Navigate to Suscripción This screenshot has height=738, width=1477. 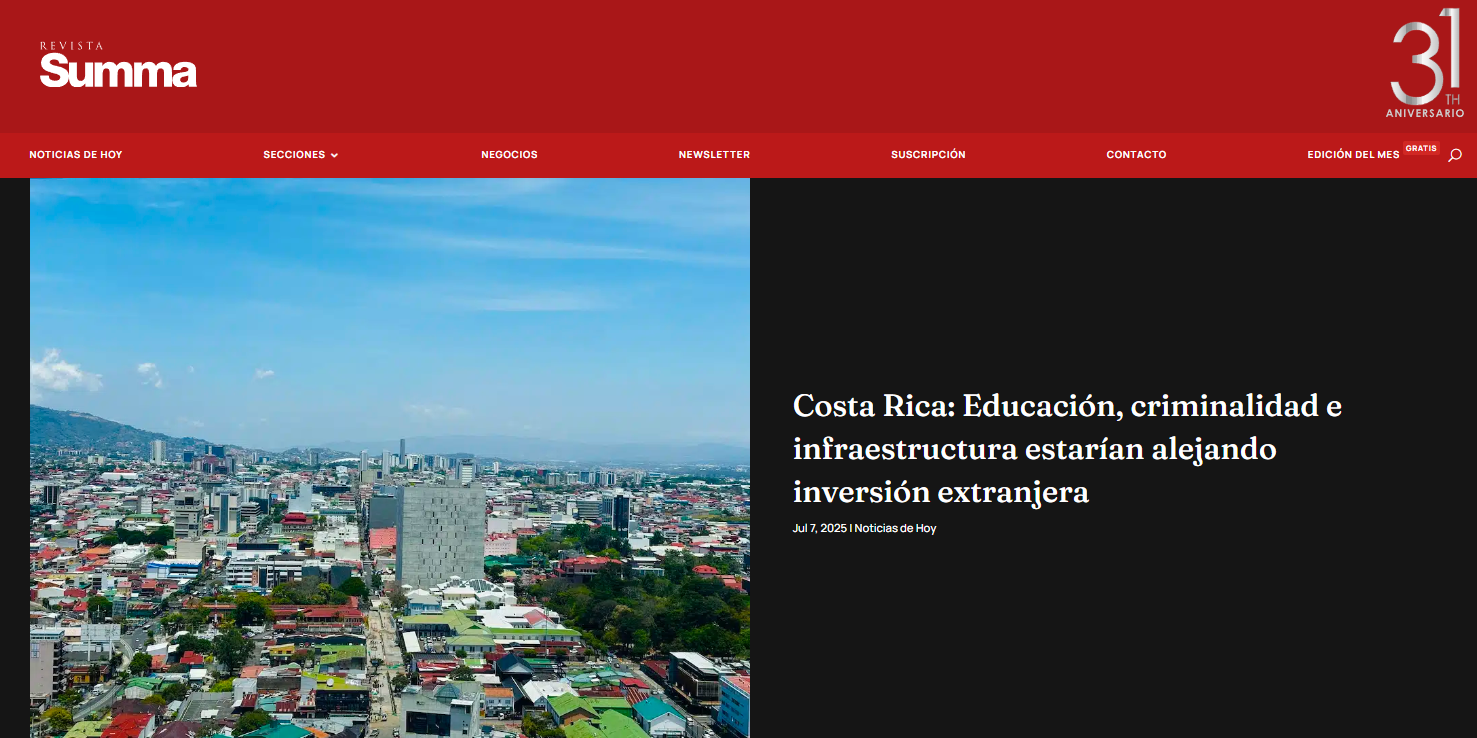point(928,155)
